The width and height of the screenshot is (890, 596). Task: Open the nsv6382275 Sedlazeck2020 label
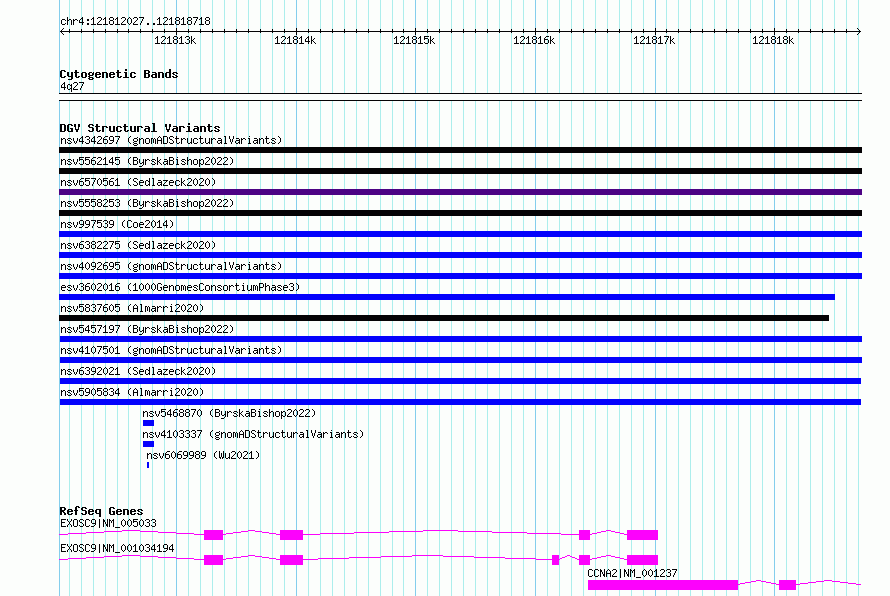pos(138,245)
